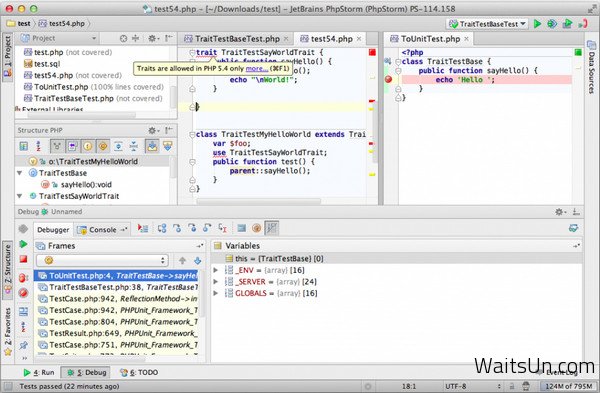
Task: Click Step Over icon in debugger toolbar
Action: click(162, 228)
